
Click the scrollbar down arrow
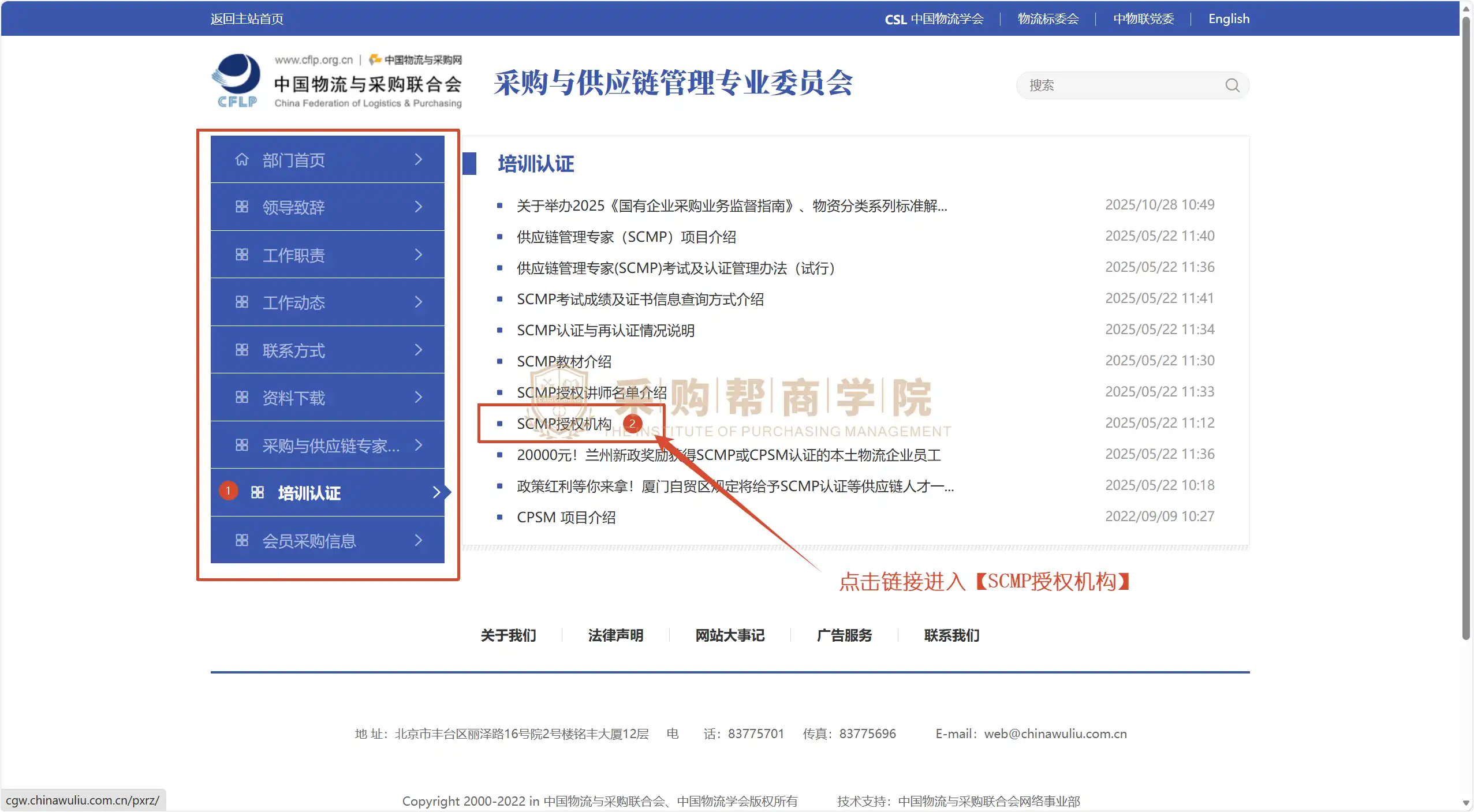pos(1466,803)
